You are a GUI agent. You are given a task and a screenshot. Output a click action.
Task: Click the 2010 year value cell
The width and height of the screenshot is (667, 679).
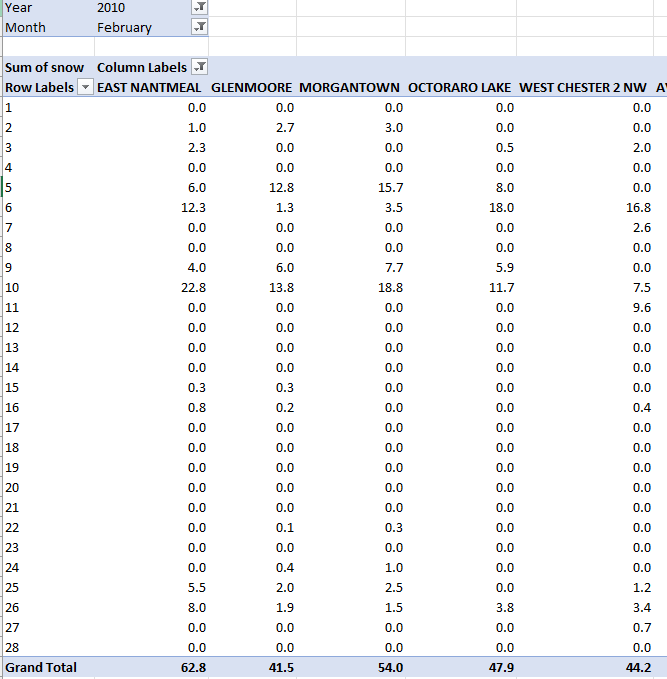(112, 8)
